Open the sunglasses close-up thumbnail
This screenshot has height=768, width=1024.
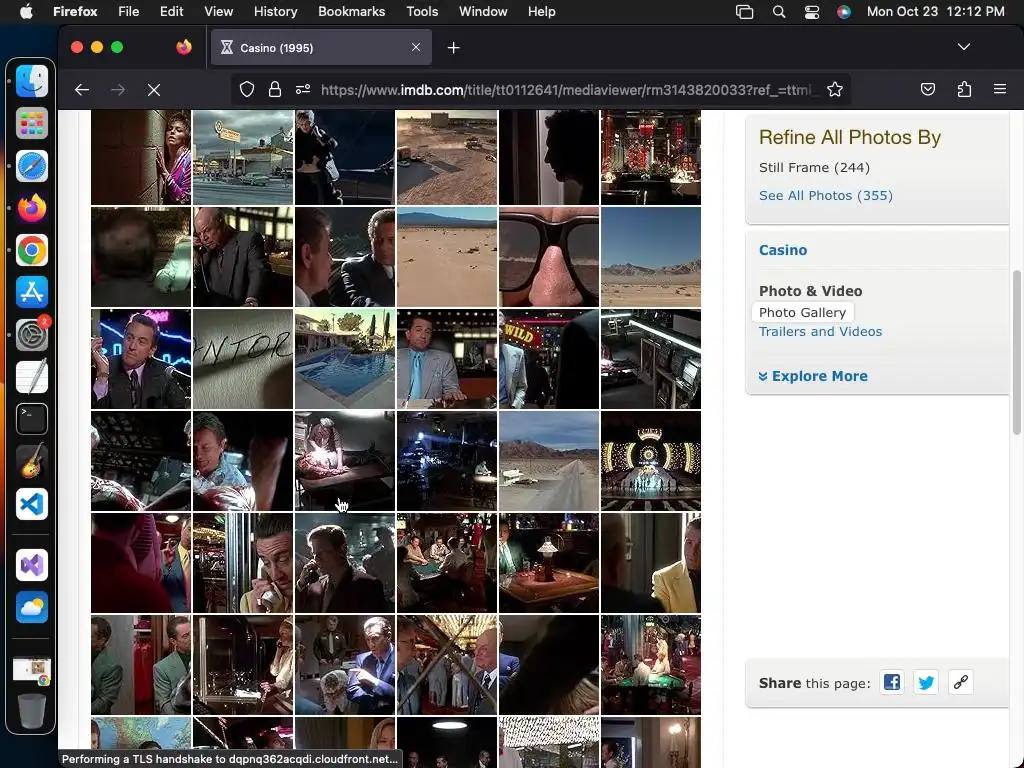coord(549,257)
